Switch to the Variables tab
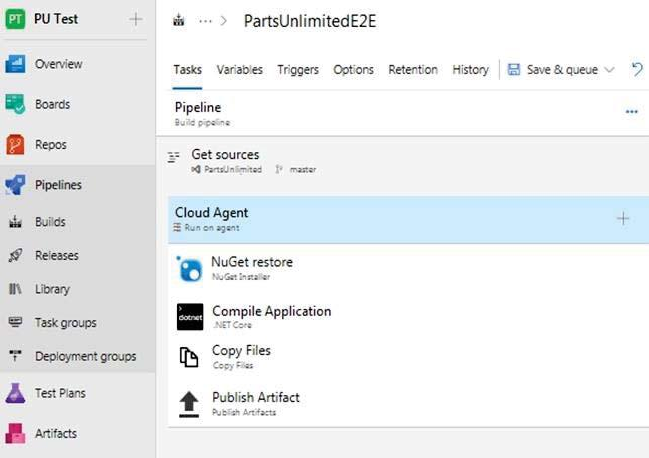649x458 pixels. pos(240,70)
